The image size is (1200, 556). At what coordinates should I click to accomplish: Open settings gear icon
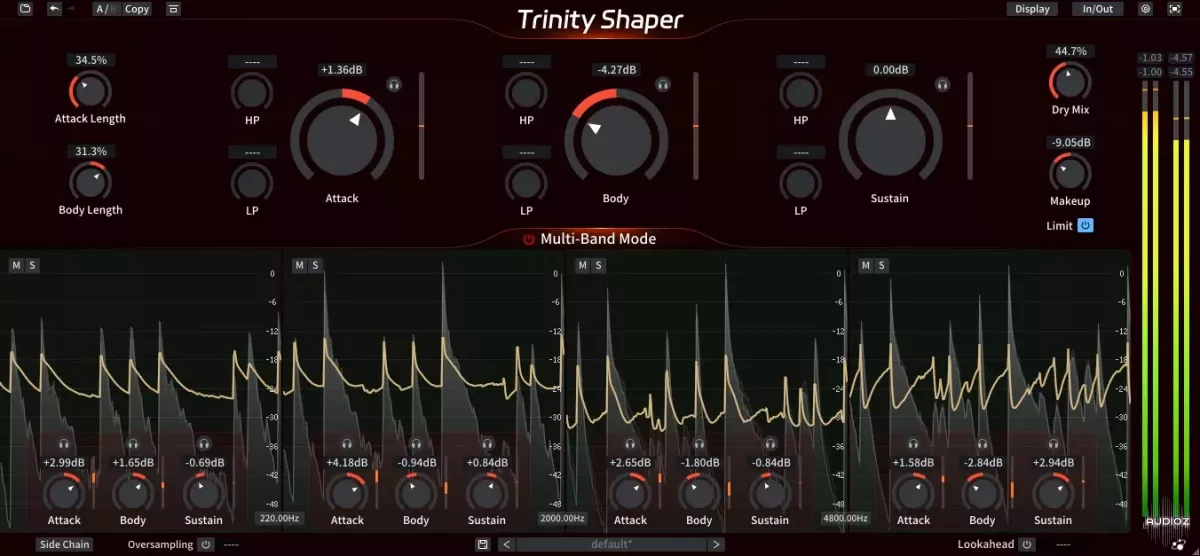coord(1146,9)
